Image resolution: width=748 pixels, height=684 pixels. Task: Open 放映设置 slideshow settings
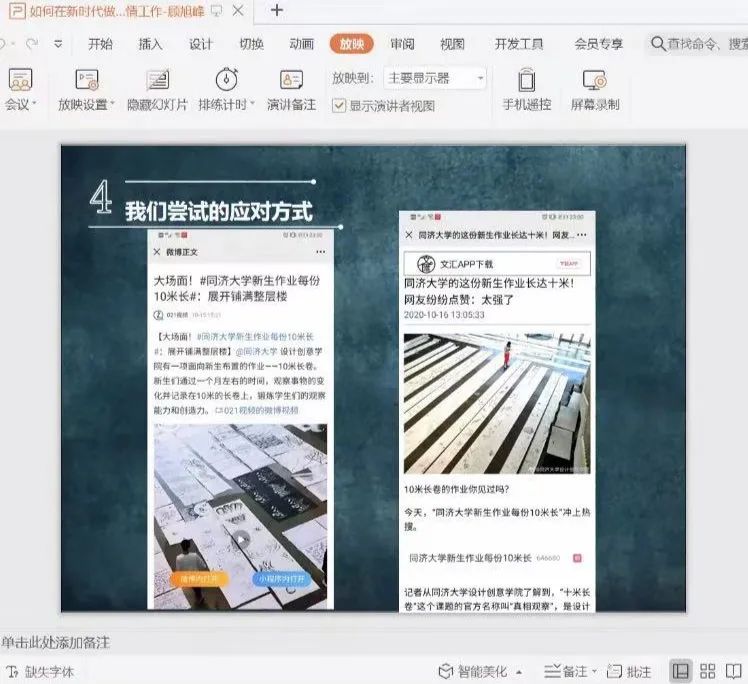pos(86,89)
